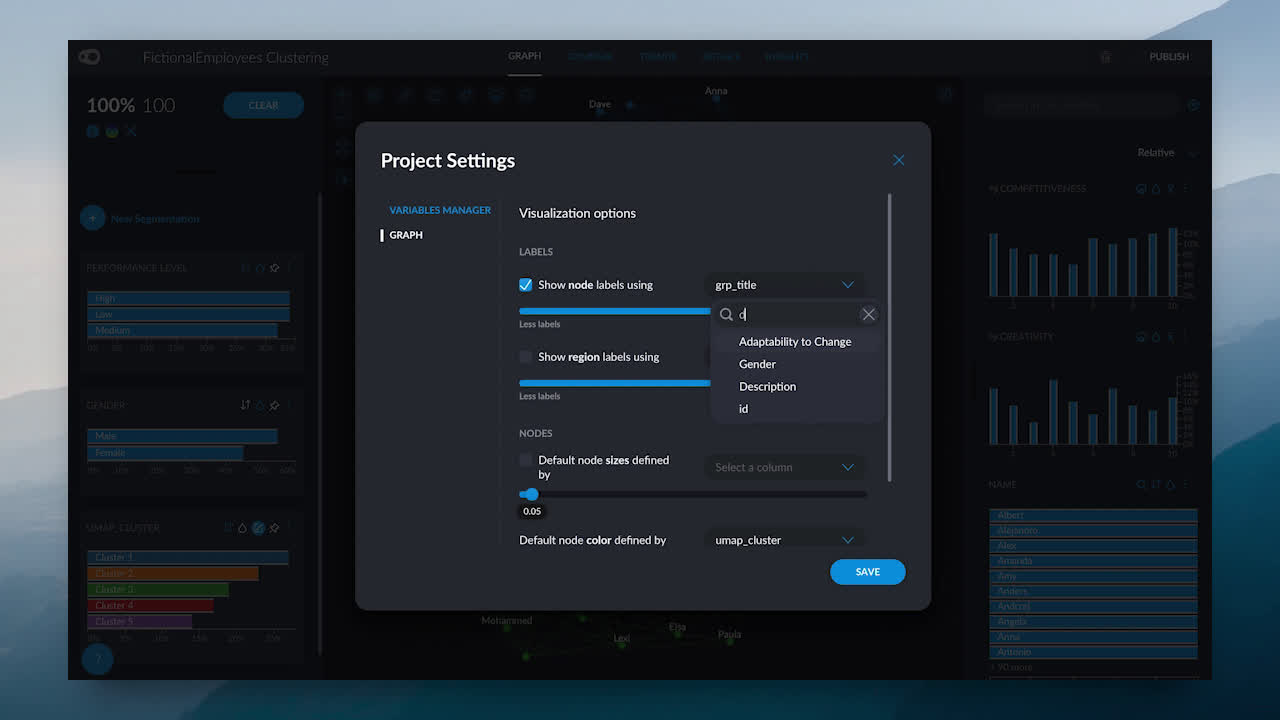The height and width of the screenshot is (720, 1280).
Task: Click the plus icon for New Segmentation
Action: click(x=92, y=218)
